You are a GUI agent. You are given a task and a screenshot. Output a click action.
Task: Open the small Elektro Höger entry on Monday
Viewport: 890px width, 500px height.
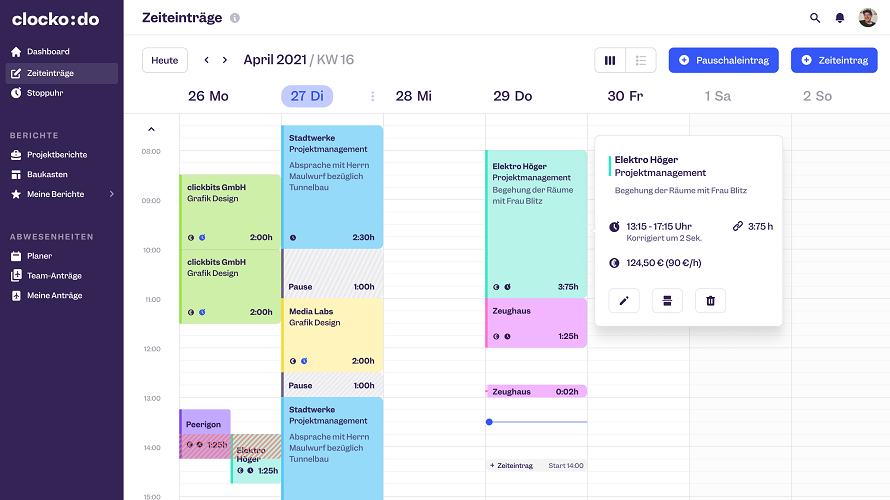257,460
